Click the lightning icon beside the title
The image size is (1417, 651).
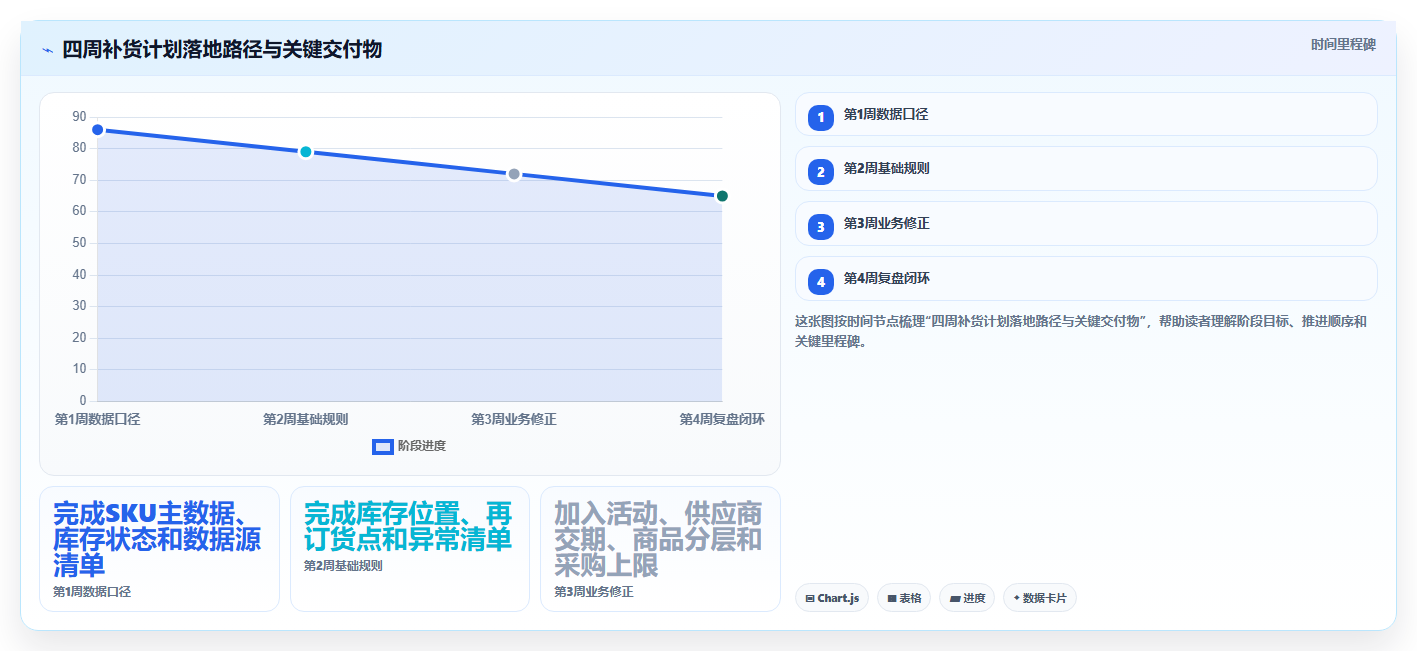coord(47,49)
